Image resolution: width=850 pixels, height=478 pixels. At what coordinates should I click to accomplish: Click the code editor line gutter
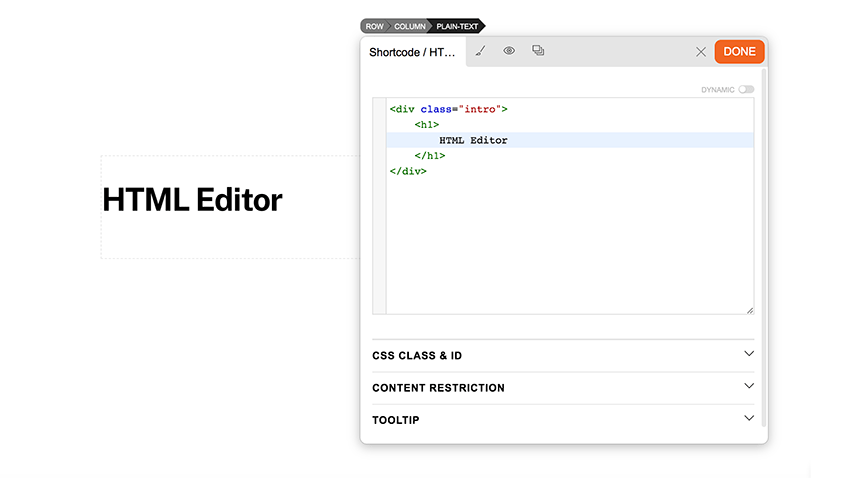coord(379,206)
